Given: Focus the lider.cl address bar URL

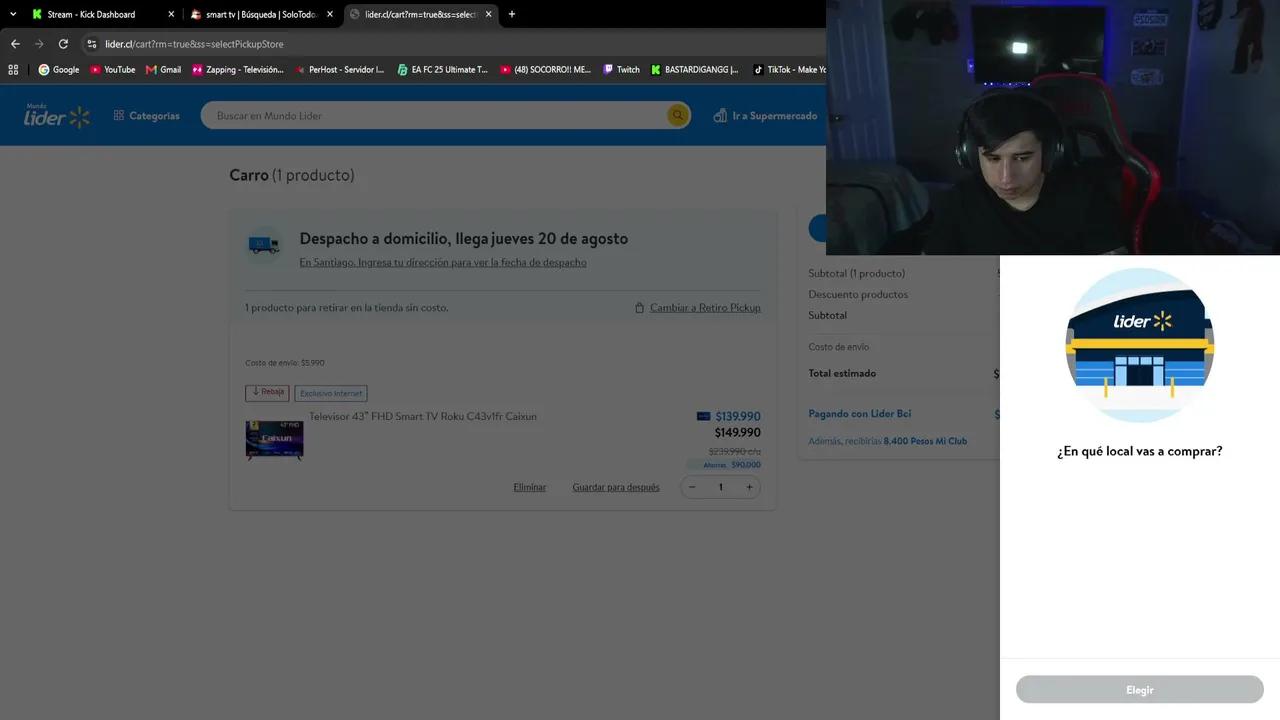Looking at the screenshot, I should pos(194,44).
